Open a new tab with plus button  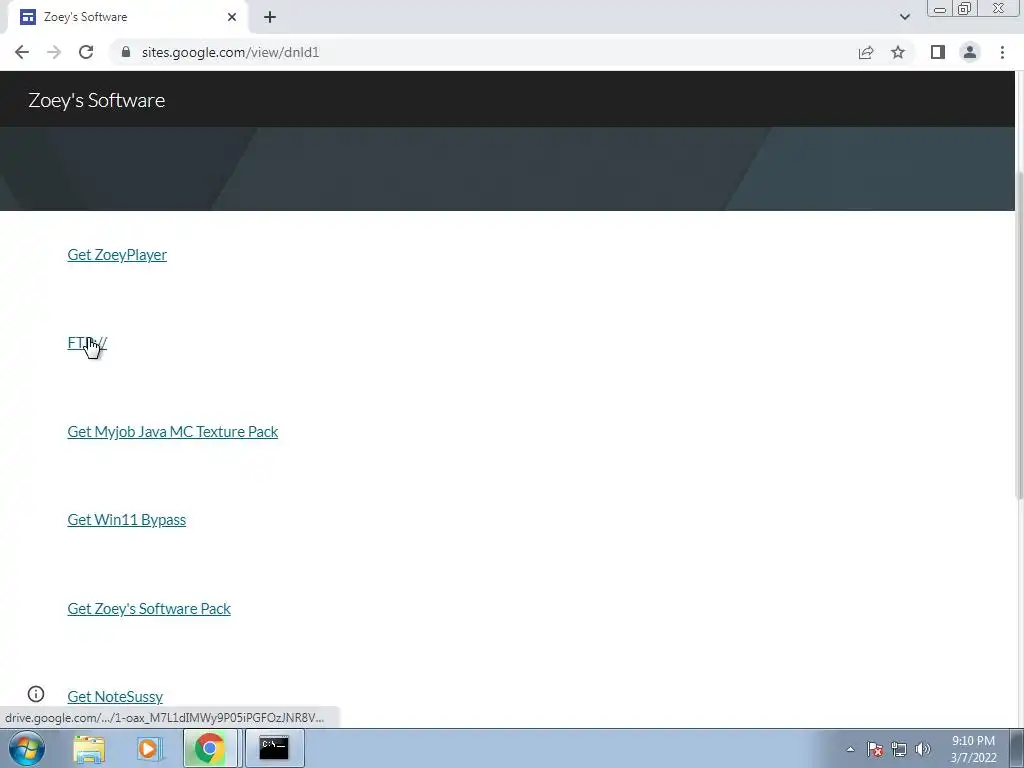270,17
